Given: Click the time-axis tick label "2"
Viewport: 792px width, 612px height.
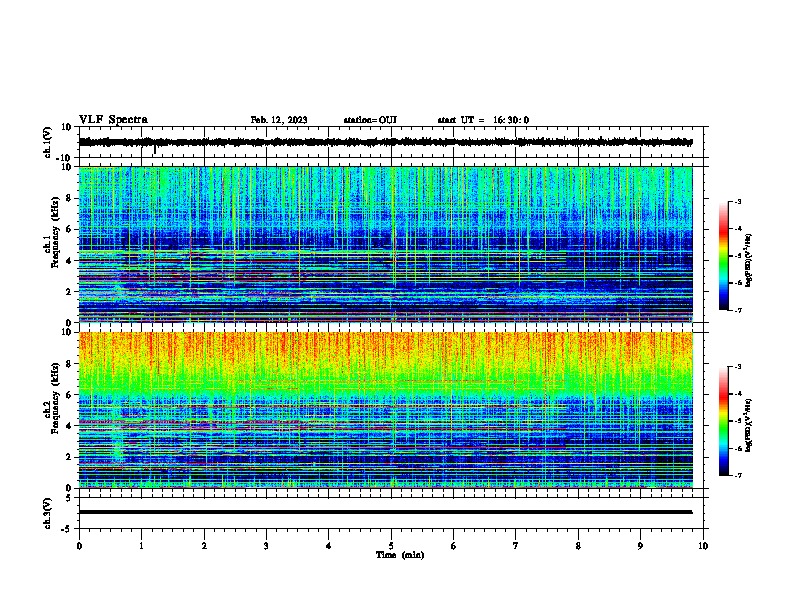Looking at the screenshot, I should coord(204,546).
